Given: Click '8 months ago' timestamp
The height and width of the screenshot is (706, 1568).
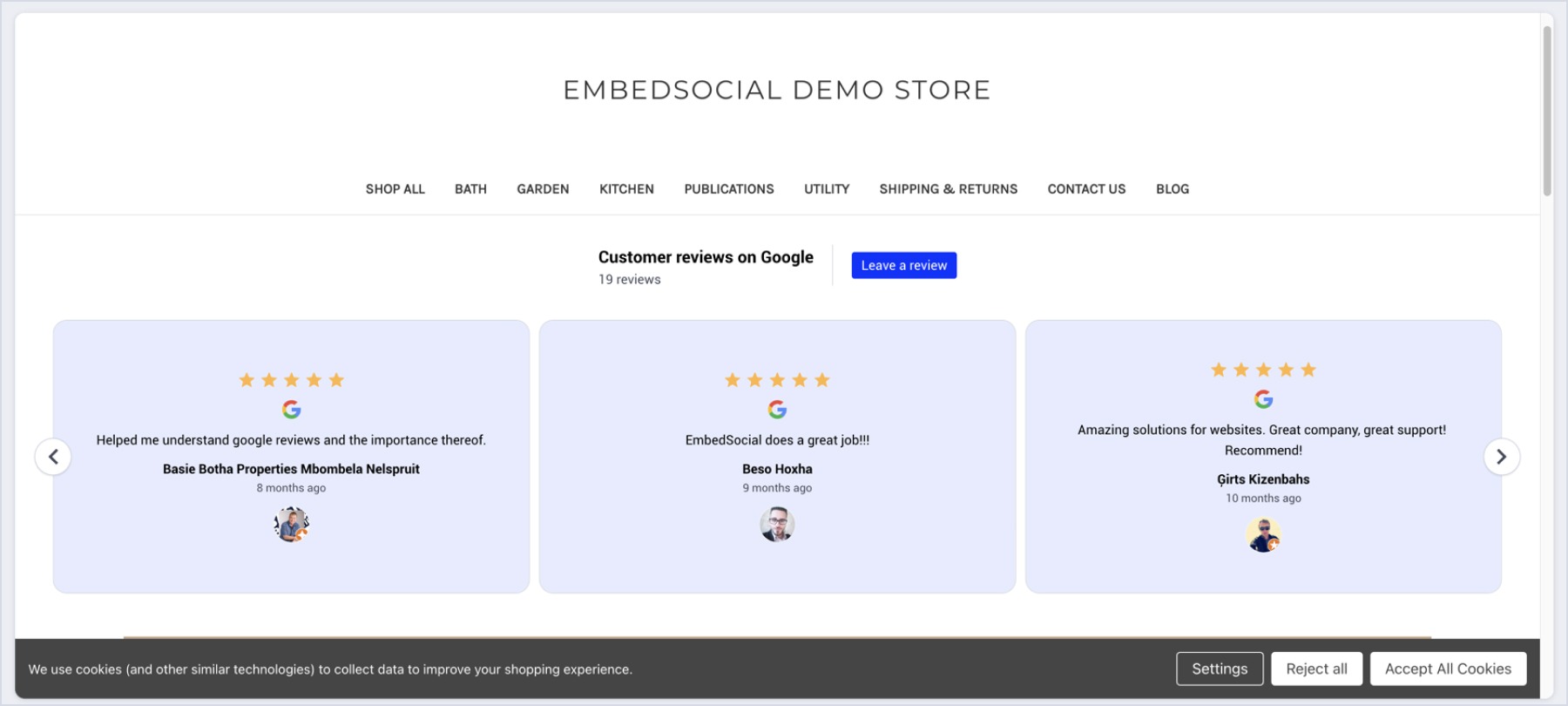Looking at the screenshot, I should point(291,488).
